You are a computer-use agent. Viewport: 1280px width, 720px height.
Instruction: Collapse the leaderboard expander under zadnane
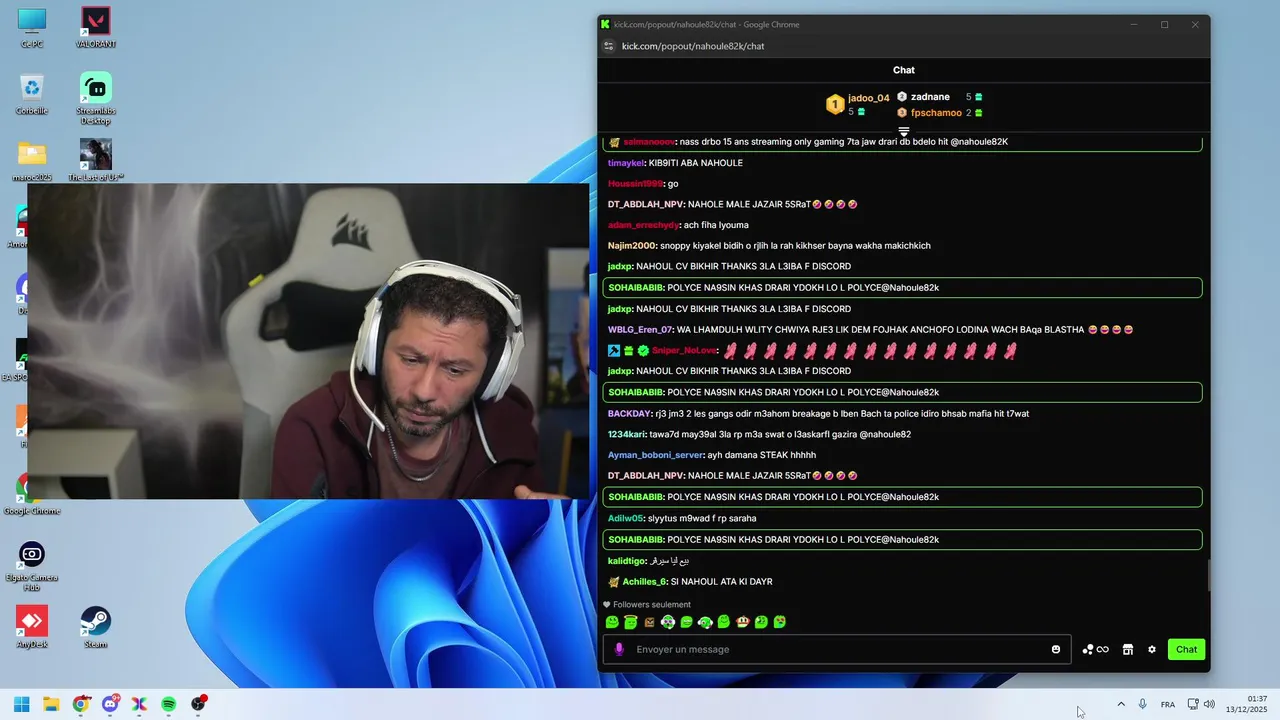(x=904, y=132)
